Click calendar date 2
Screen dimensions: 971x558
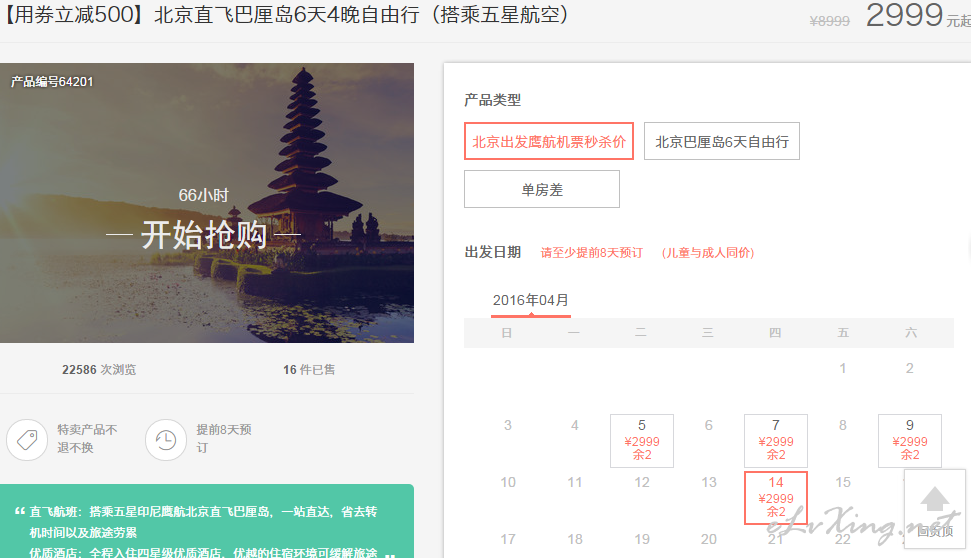tap(910, 368)
